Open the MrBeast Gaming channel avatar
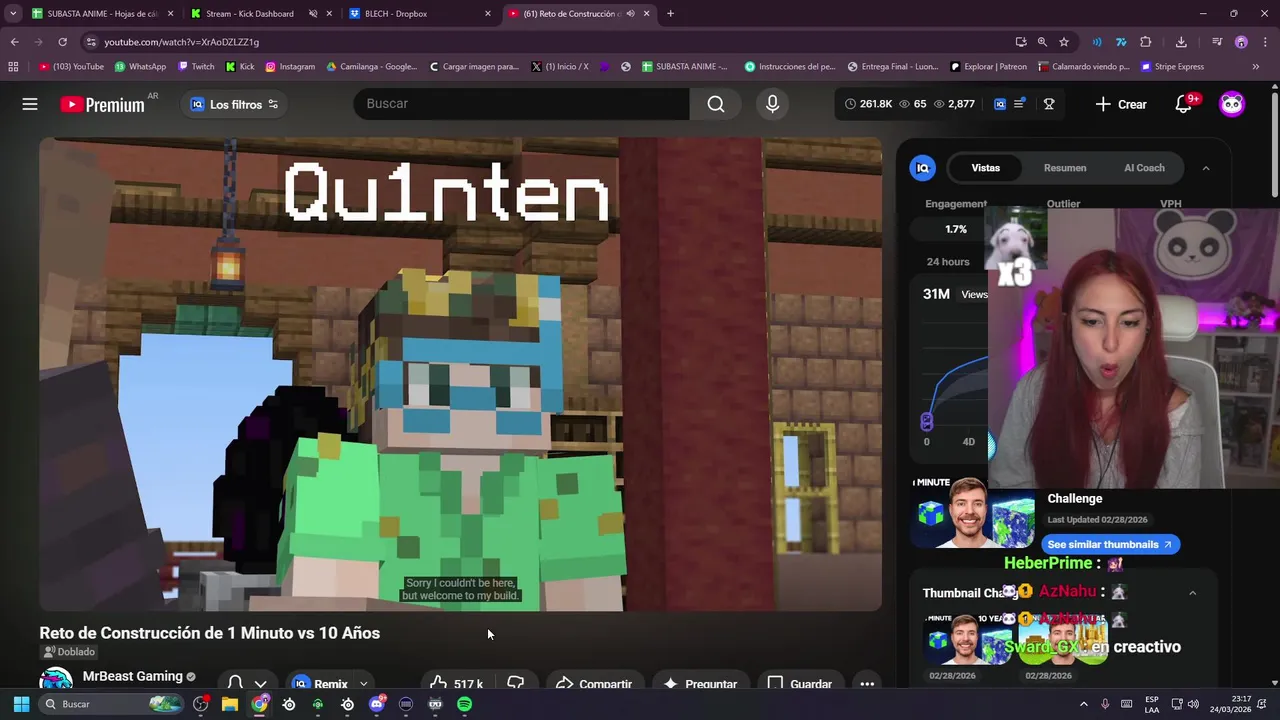The image size is (1280, 720). [56, 680]
